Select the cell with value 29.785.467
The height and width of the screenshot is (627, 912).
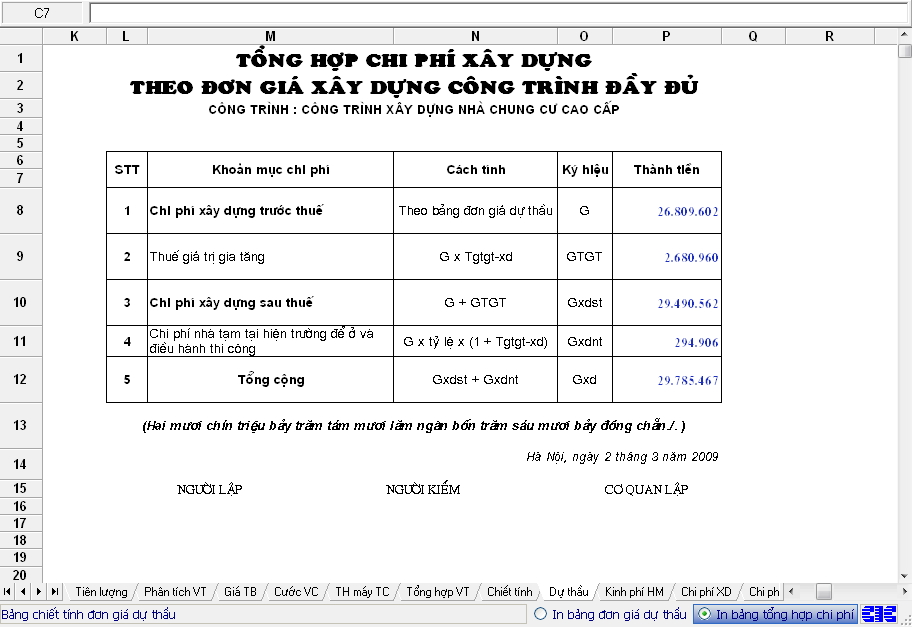coord(667,380)
